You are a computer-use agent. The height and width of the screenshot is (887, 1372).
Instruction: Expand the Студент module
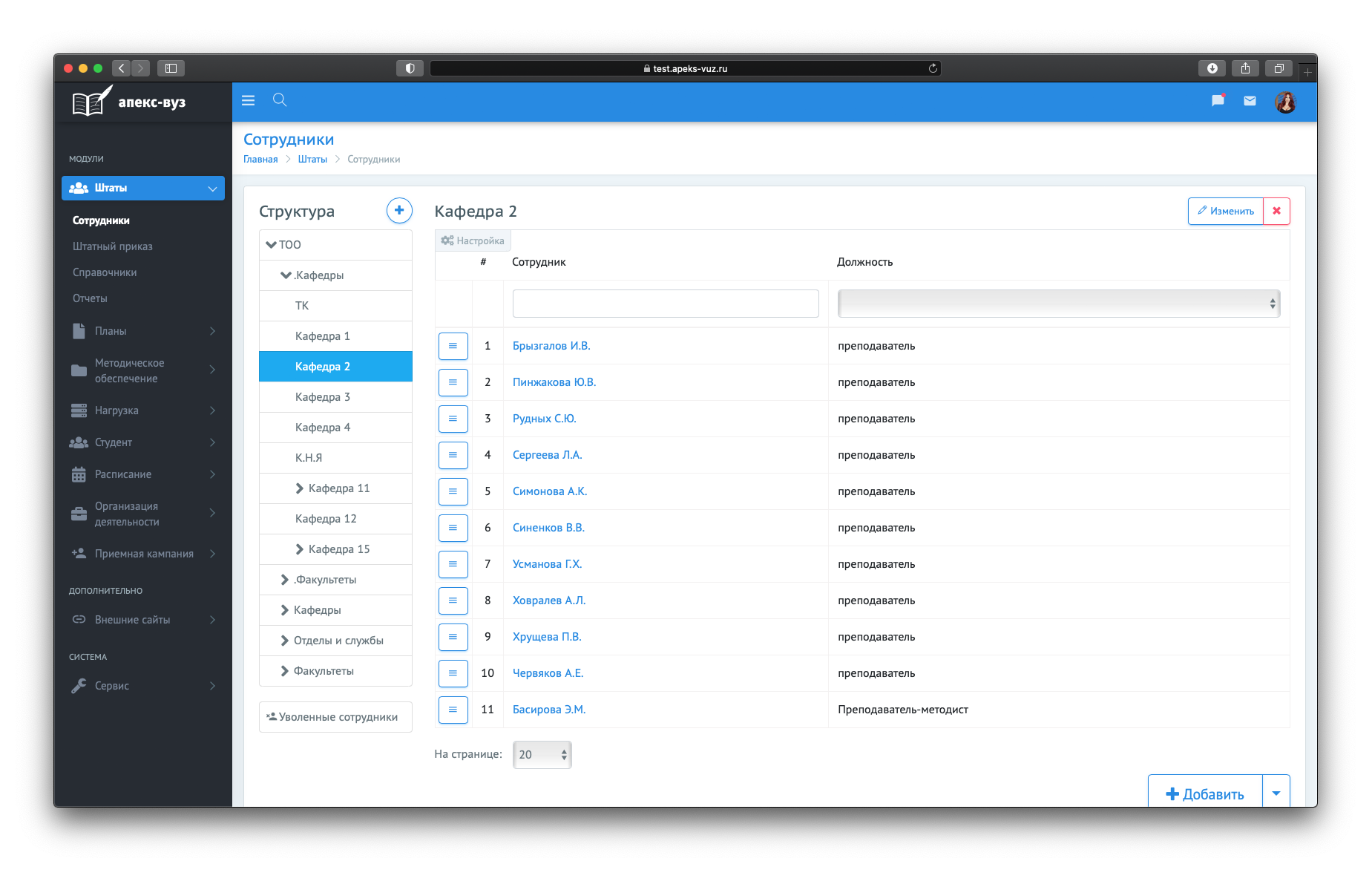click(143, 442)
